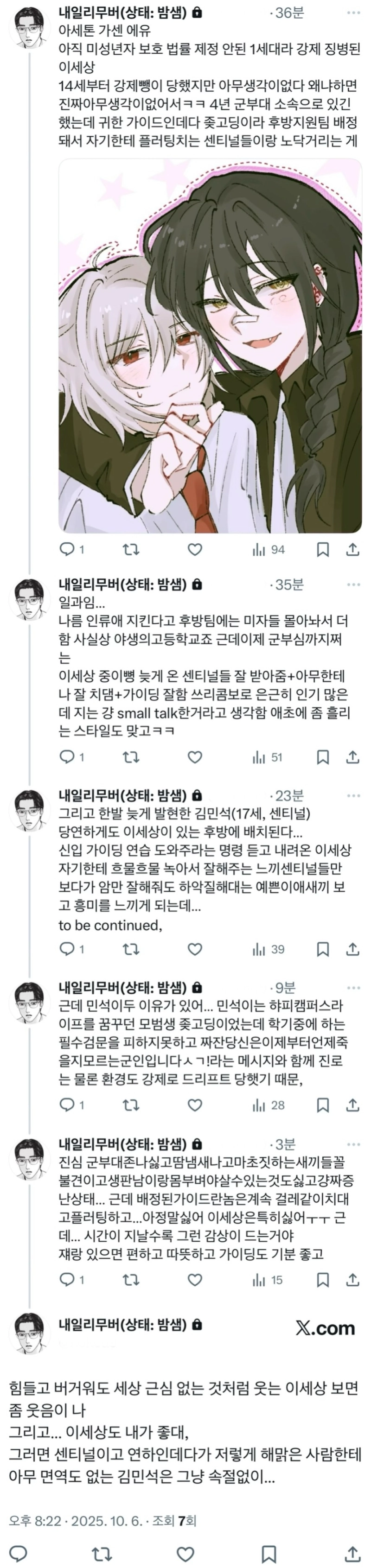The width and height of the screenshot is (371, 1568).
Task: Share the tweet with 94 views
Action: (352, 550)
